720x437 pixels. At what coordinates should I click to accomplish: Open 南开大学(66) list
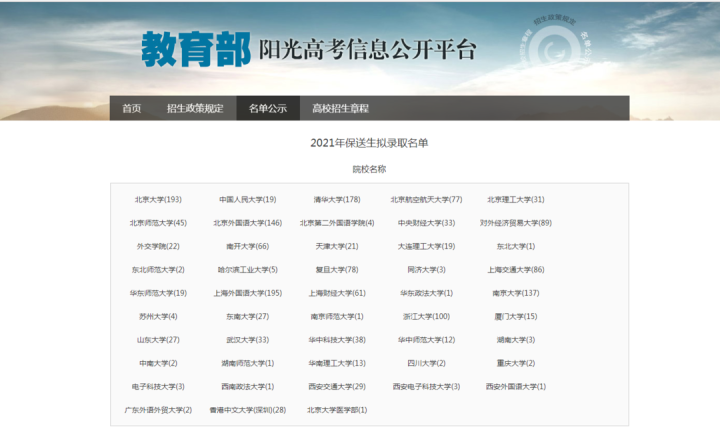(x=248, y=246)
